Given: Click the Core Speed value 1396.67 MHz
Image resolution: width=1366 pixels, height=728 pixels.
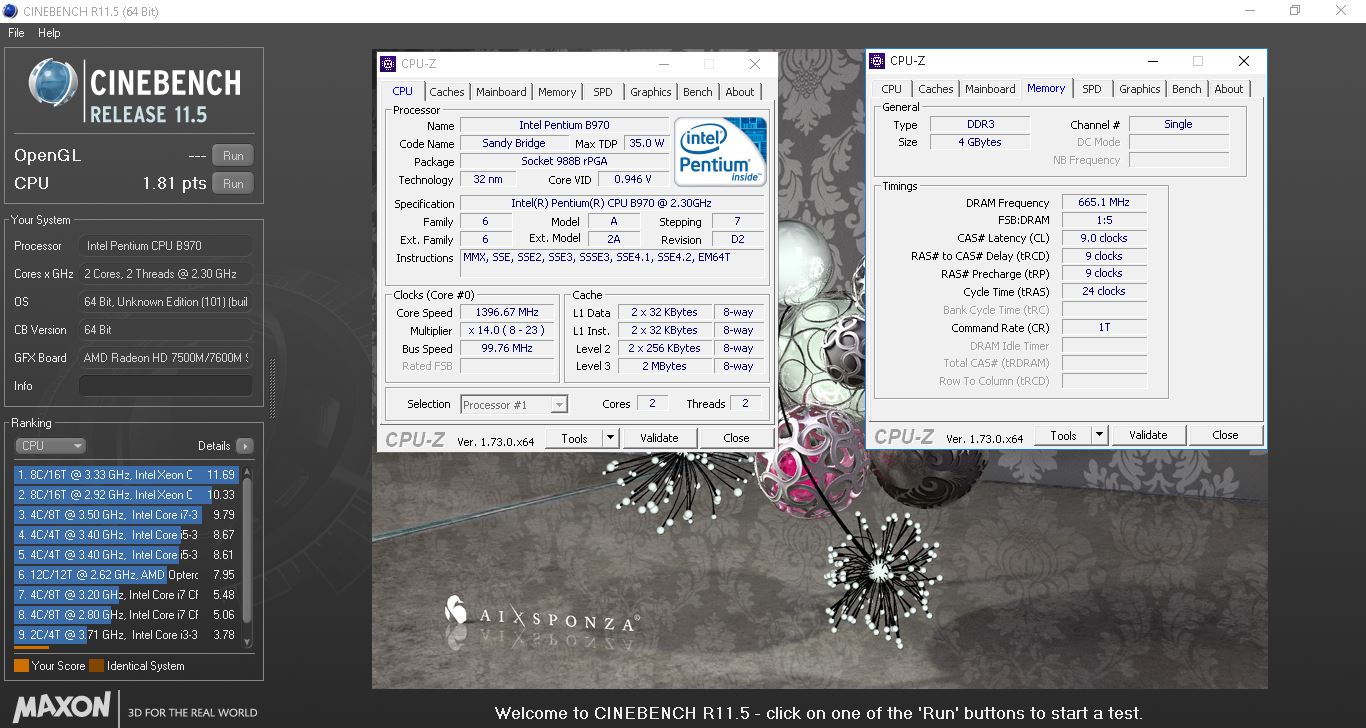Looking at the screenshot, I should (x=509, y=313).
